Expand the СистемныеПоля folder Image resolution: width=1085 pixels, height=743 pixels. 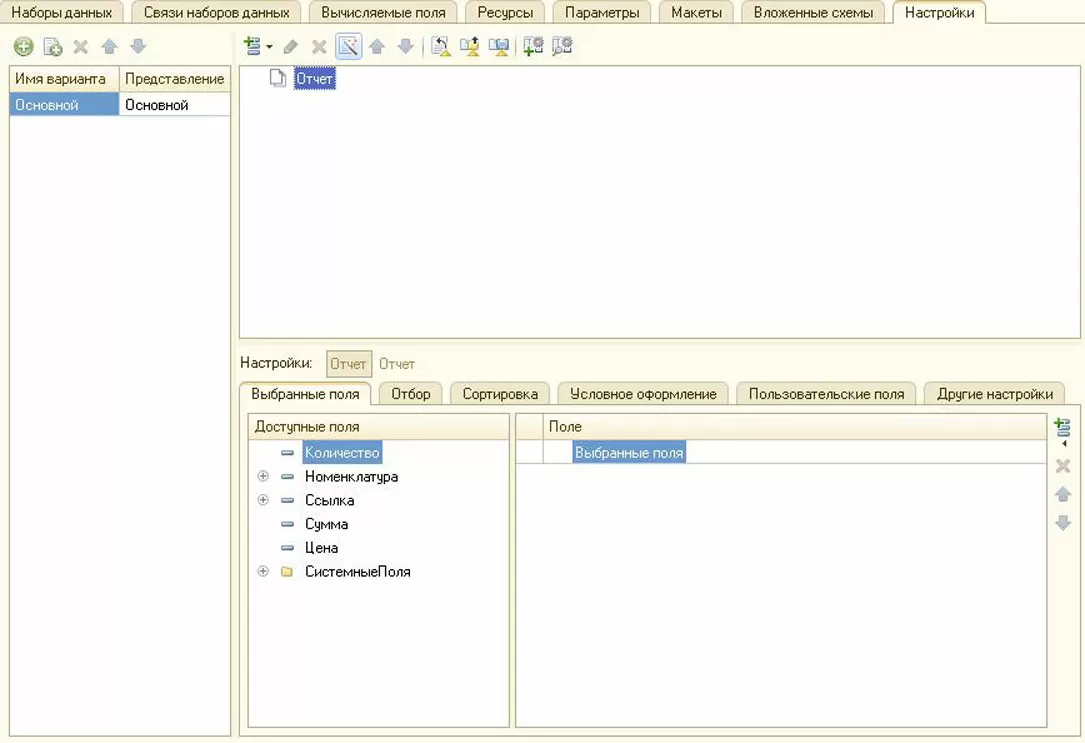(263, 572)
